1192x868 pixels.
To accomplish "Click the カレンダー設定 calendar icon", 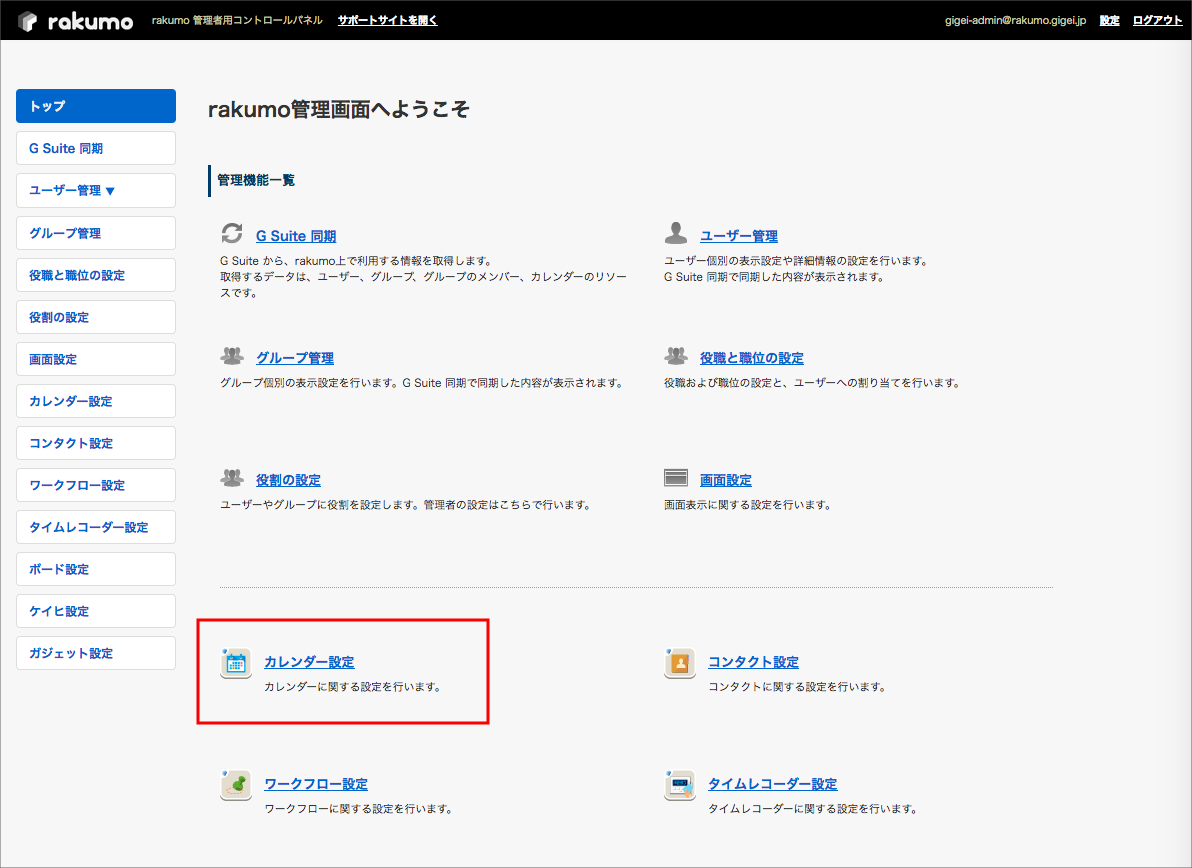I will coord(236,663).
